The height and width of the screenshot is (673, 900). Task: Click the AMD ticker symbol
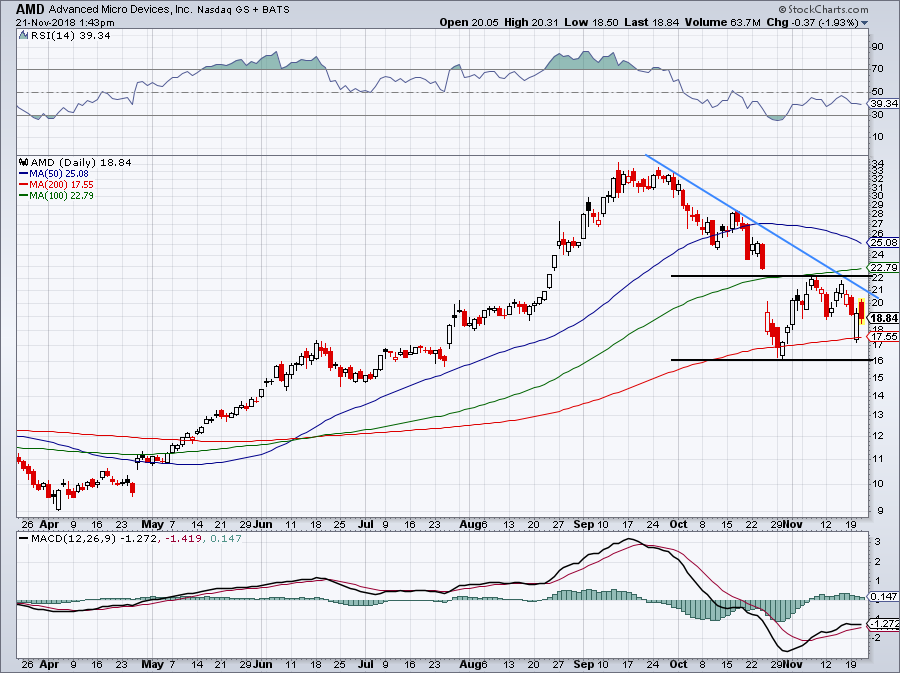pos(30,9)
